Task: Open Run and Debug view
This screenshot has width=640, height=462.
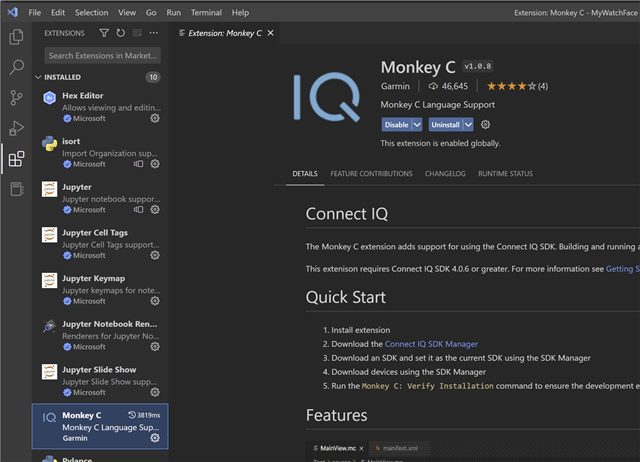Action: click(x=16, y=128)
